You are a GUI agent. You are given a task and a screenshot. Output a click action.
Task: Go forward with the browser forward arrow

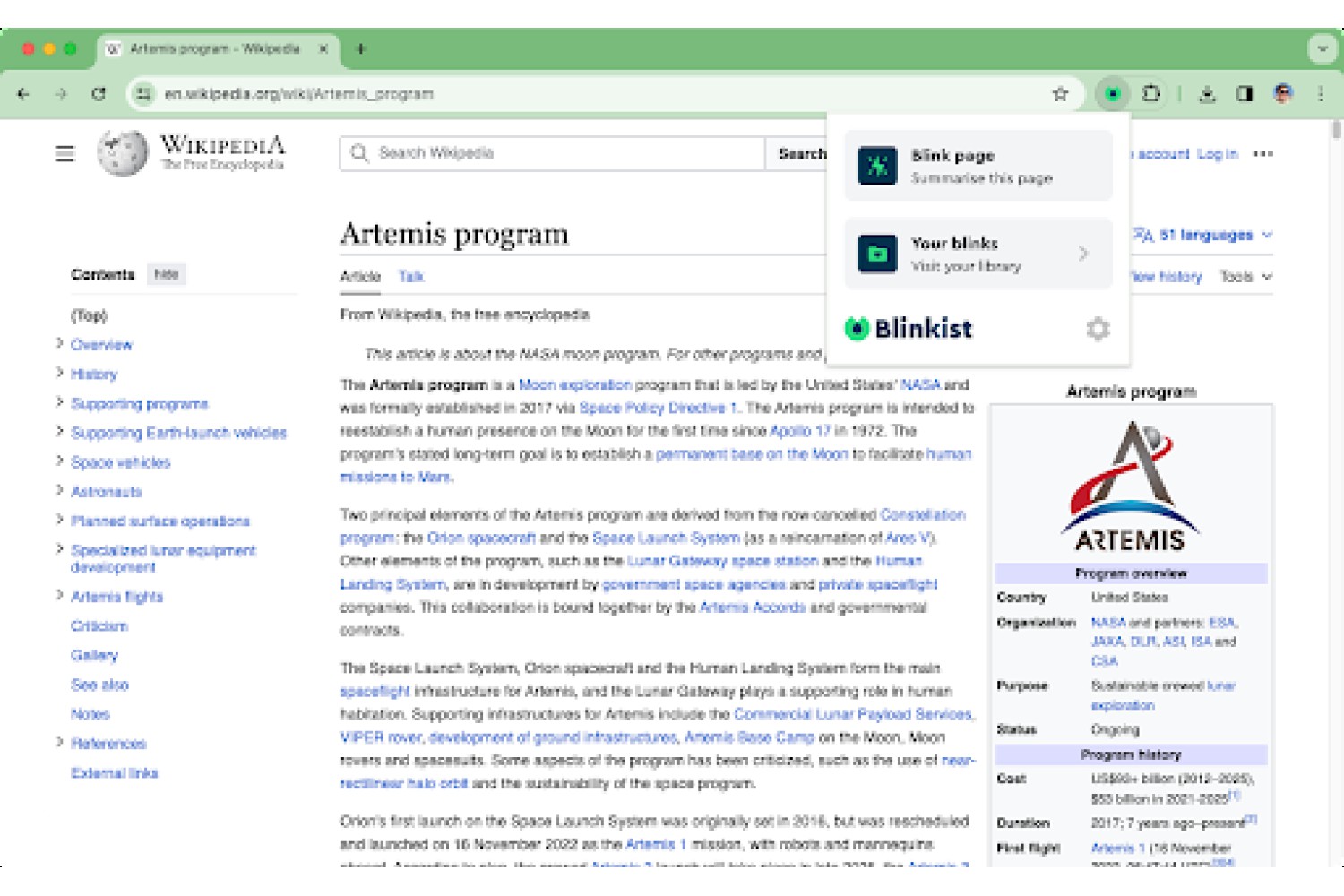pyautogui.click(x=61, y=93)
